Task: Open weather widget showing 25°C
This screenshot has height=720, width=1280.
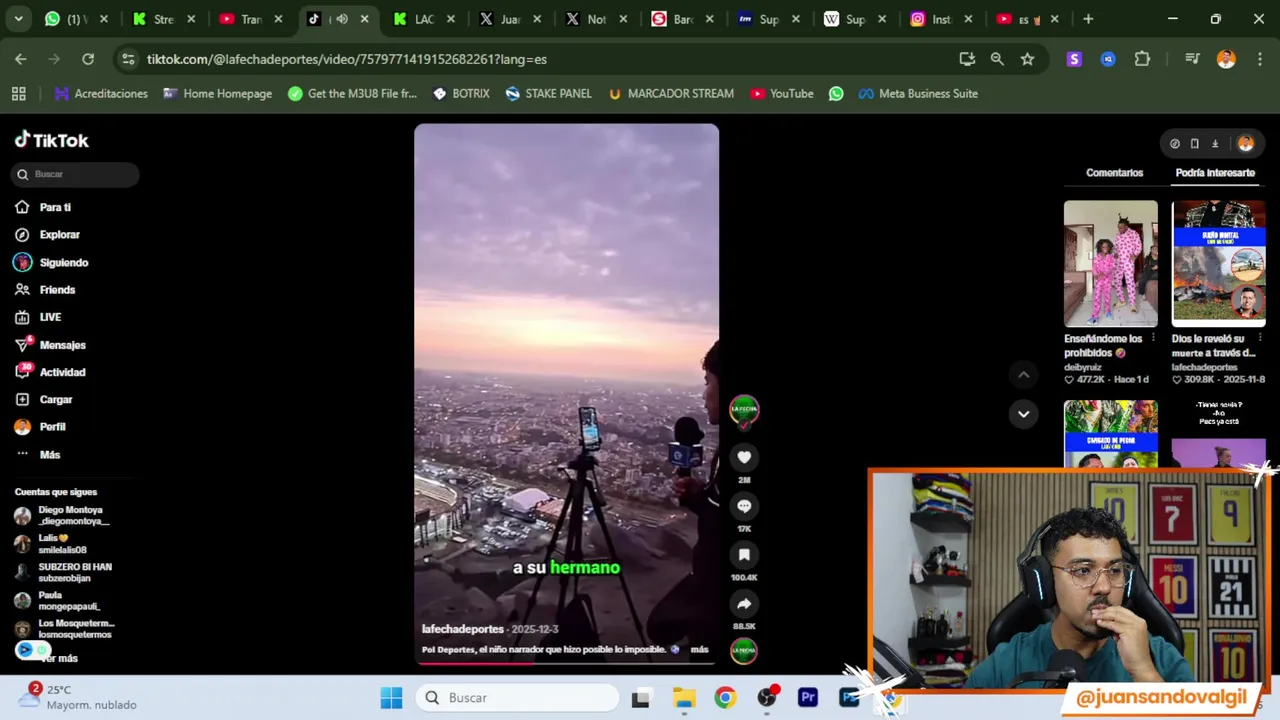Action: [78, 697]
